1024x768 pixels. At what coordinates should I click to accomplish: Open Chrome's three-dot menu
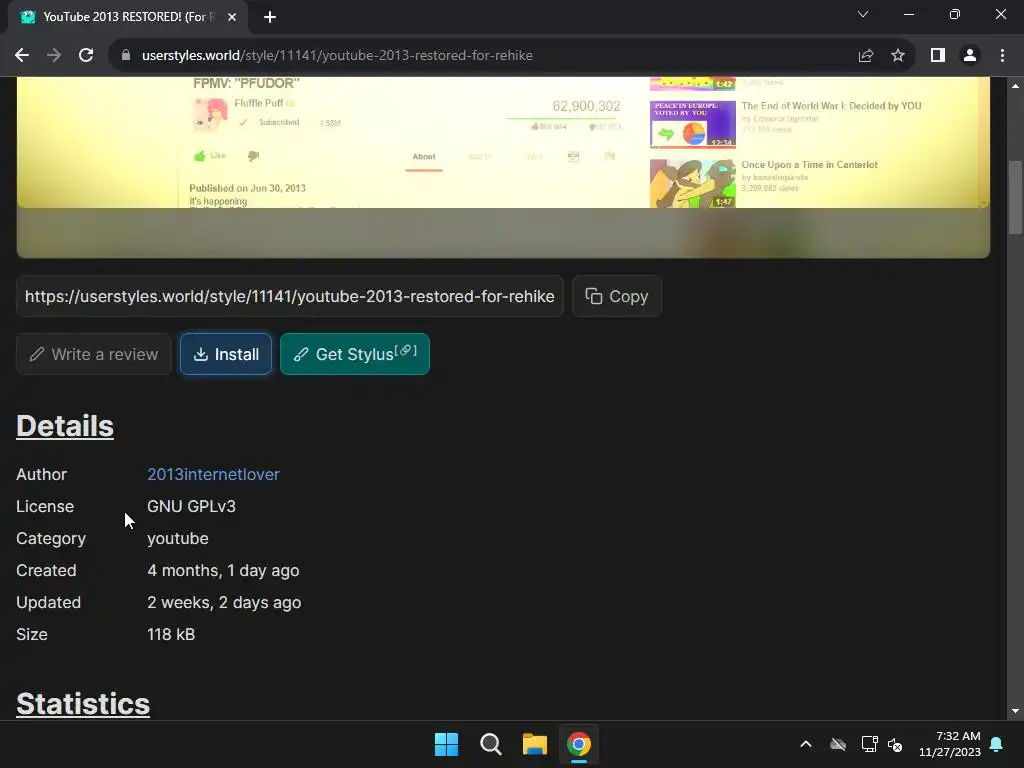coord(1002,56)
